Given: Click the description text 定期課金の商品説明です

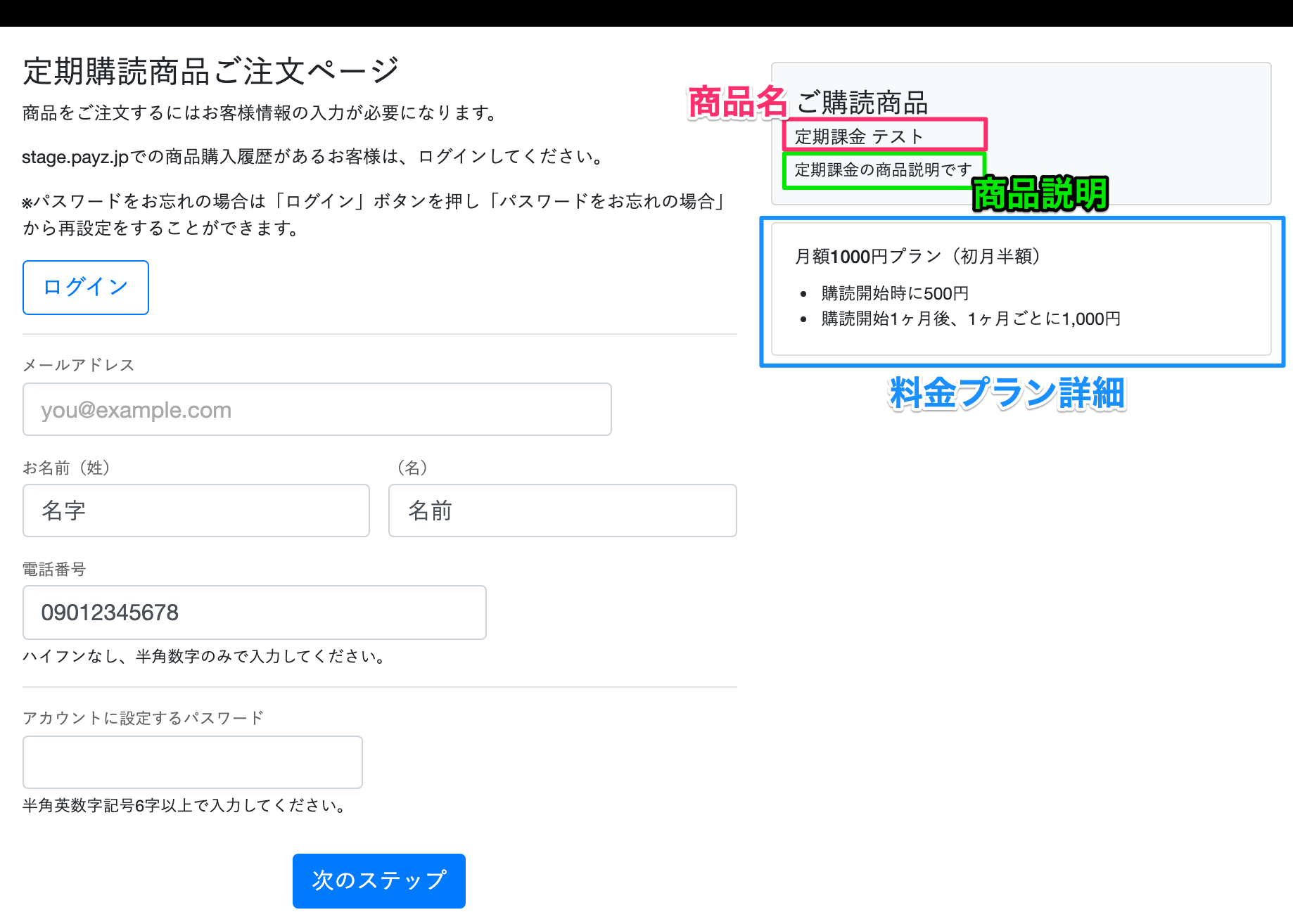Looking at the screenshot, I should click(x=883, y=170).
